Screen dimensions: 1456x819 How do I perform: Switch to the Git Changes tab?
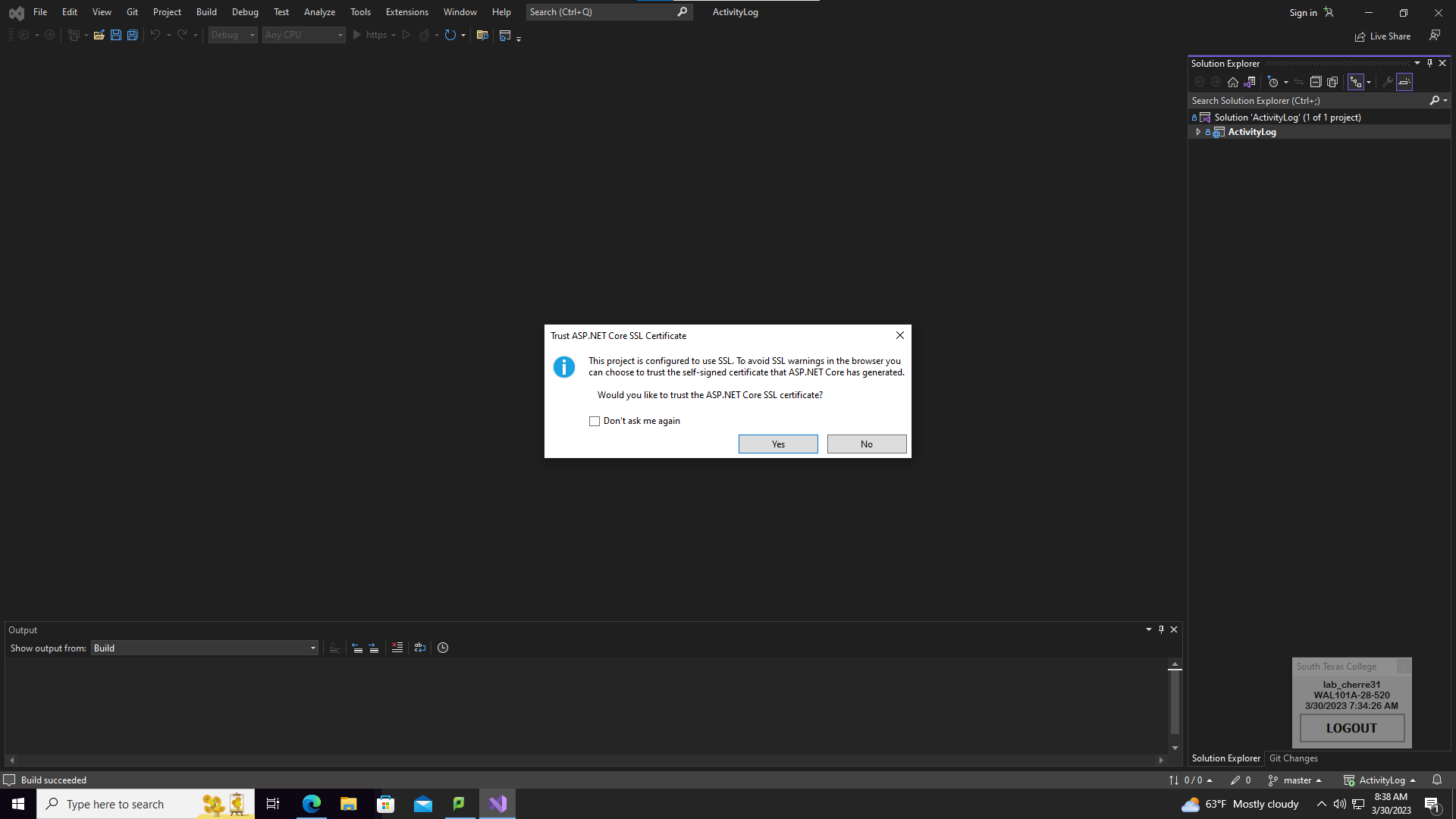coord(1294,758)
